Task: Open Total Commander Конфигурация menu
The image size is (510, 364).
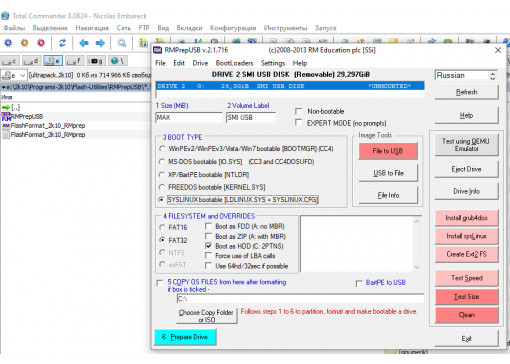Action: click(233, 28)
